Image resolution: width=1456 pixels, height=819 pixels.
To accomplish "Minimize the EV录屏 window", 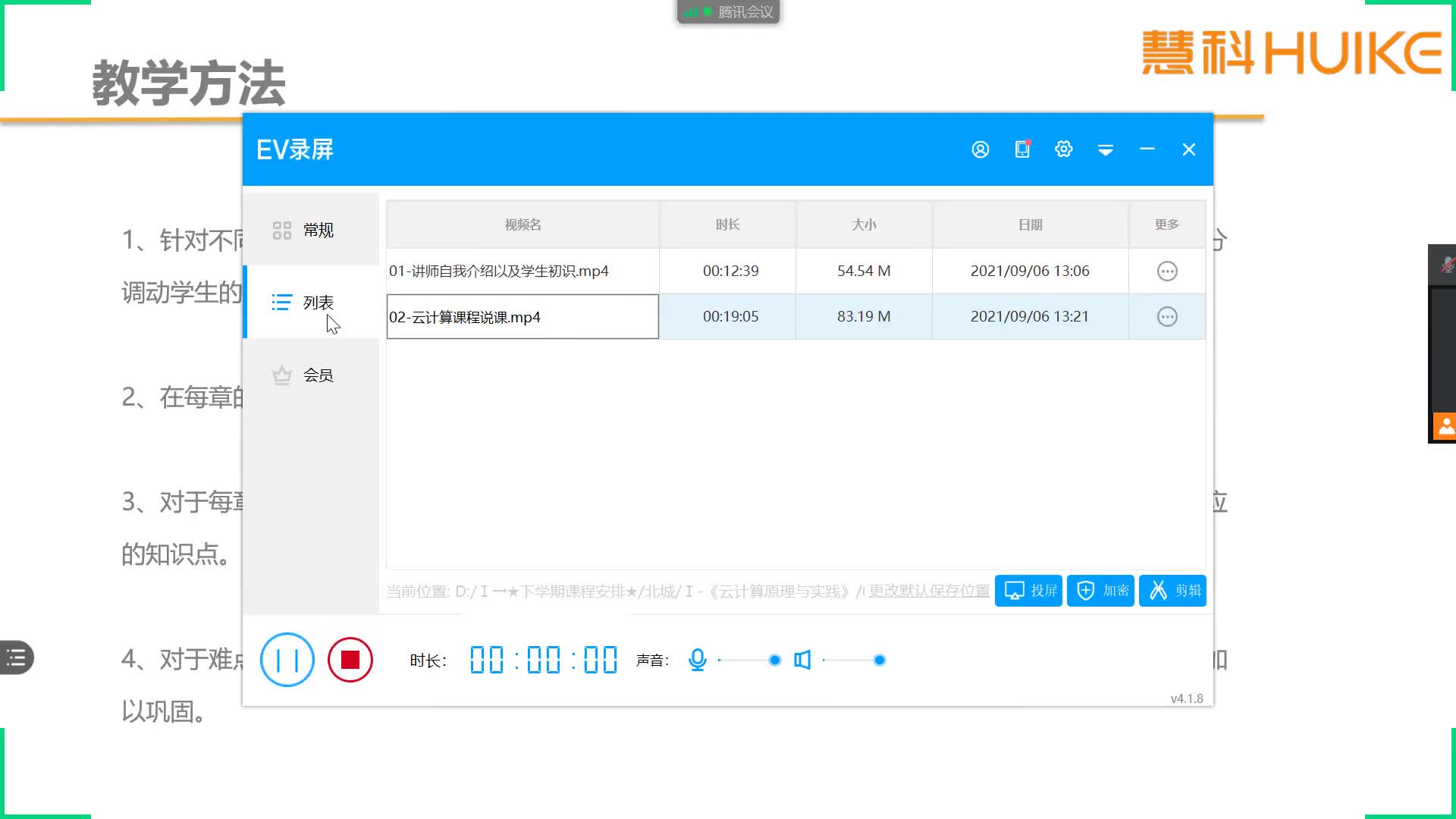I will click(x=1147, y=149).
